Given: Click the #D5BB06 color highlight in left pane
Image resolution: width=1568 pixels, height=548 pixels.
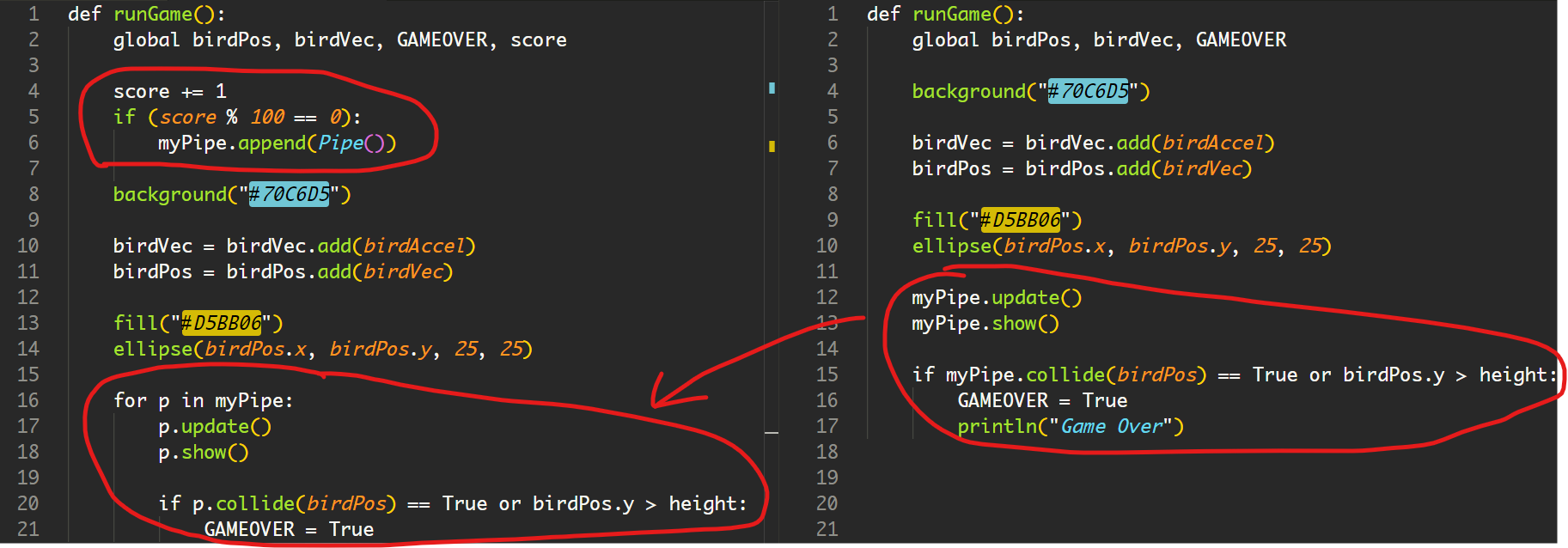Looking at the screenshot, I should click(221, 323).
